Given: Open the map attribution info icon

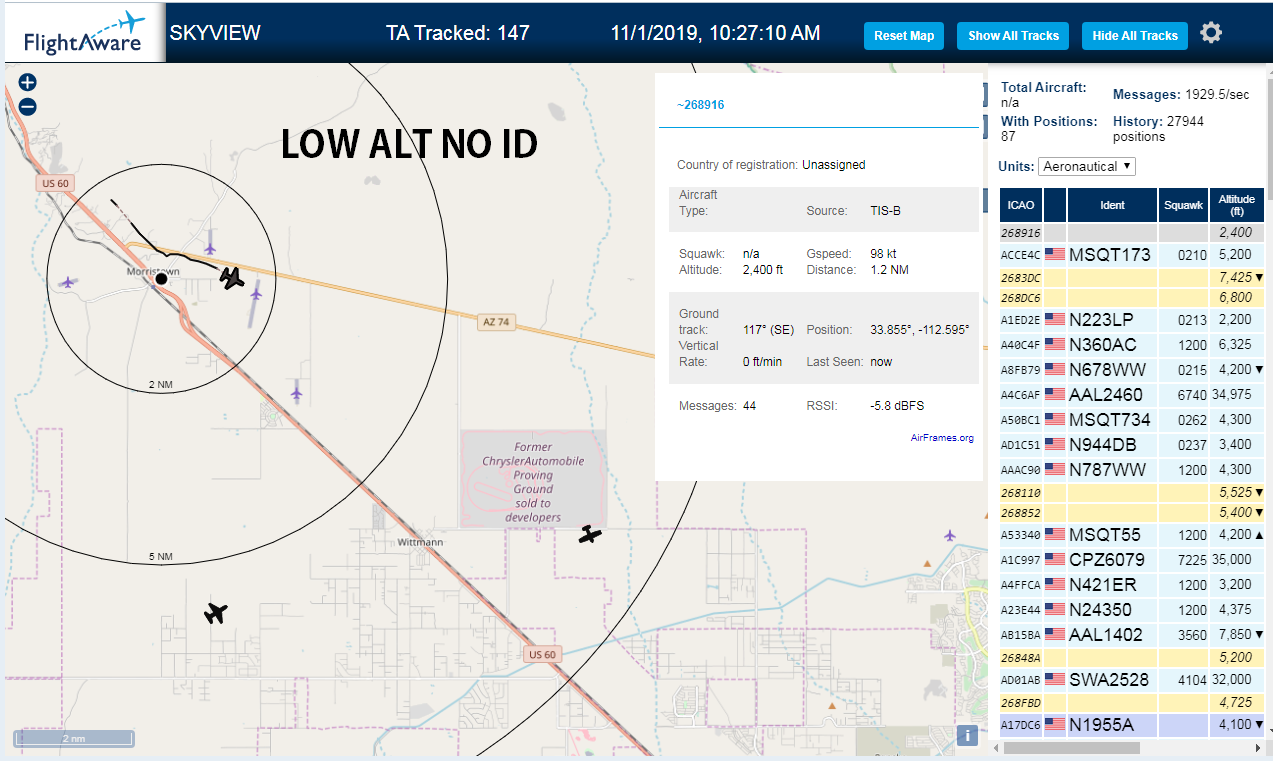Looking at the screenshot, I should coord(967,736).
